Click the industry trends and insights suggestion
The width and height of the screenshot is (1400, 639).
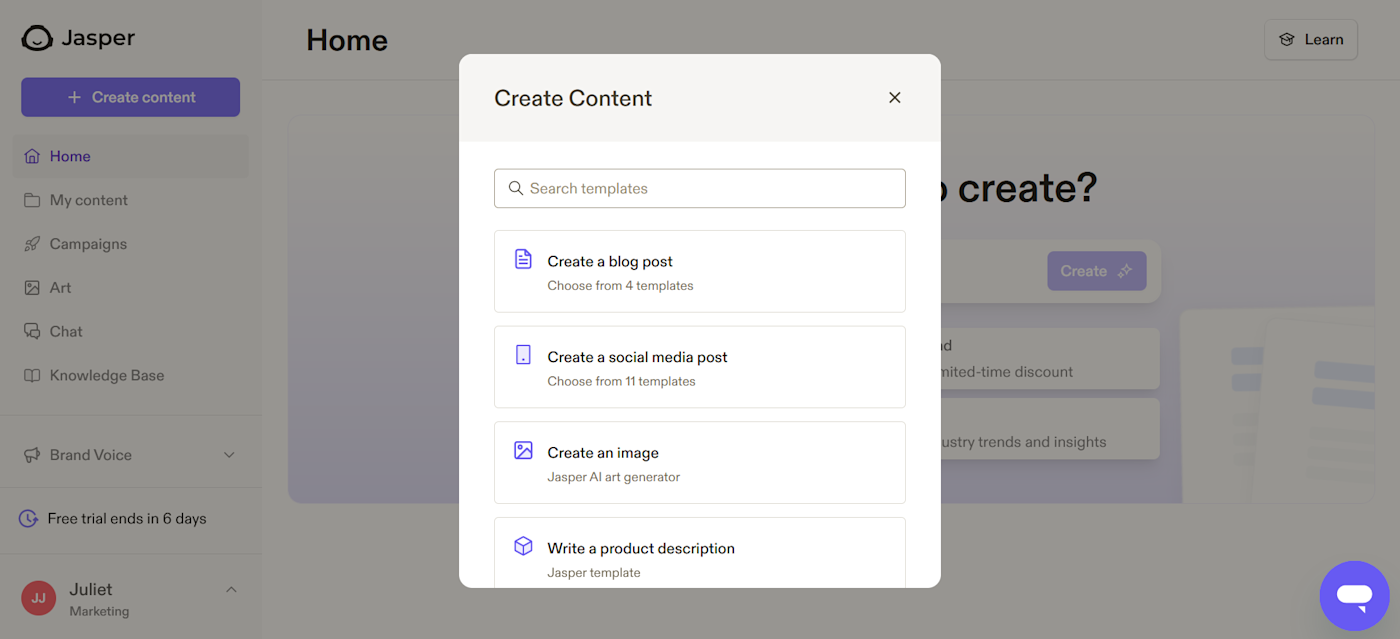(1050, 429)
